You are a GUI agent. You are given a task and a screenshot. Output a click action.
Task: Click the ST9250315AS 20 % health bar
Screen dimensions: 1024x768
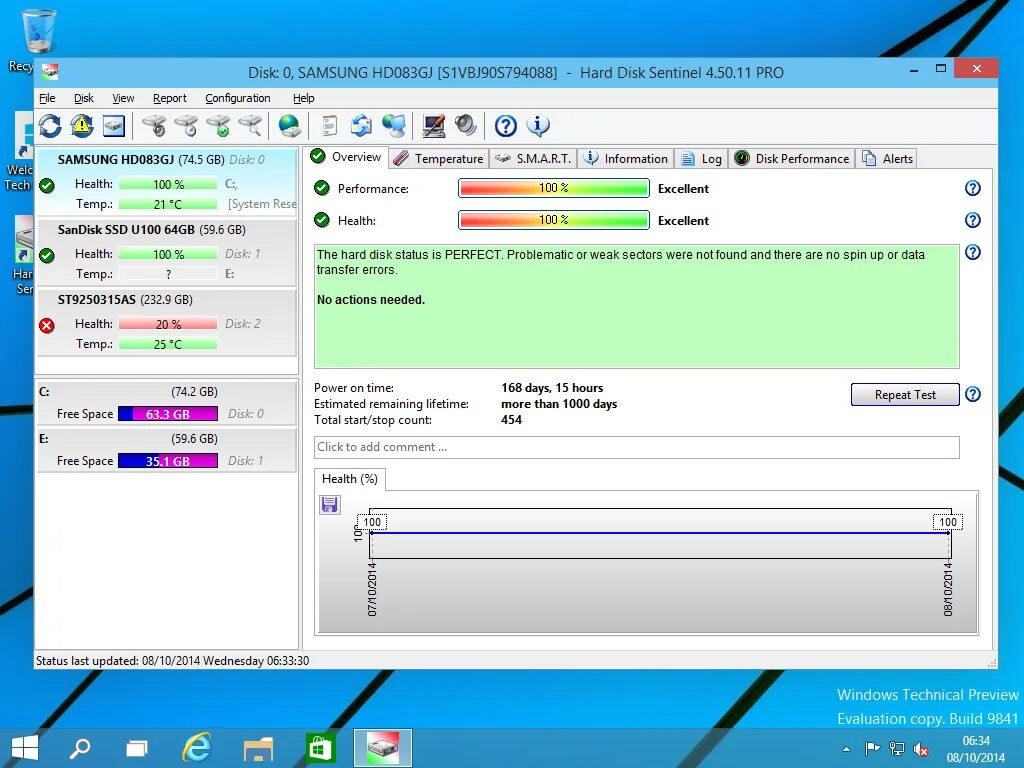click(x=168, y=324)
